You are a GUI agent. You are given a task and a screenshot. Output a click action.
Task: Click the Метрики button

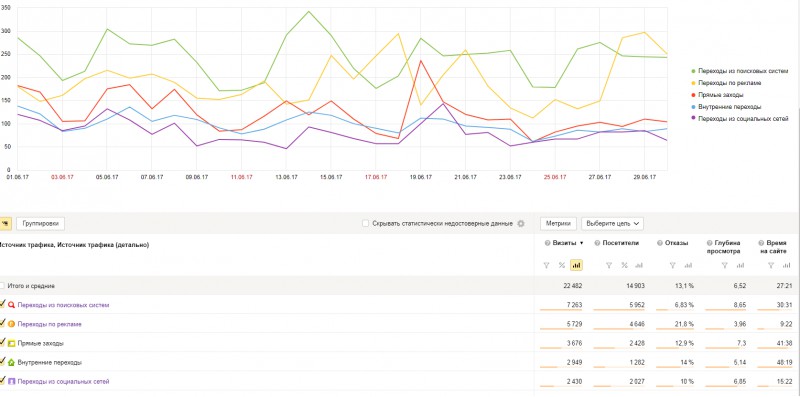558,224
